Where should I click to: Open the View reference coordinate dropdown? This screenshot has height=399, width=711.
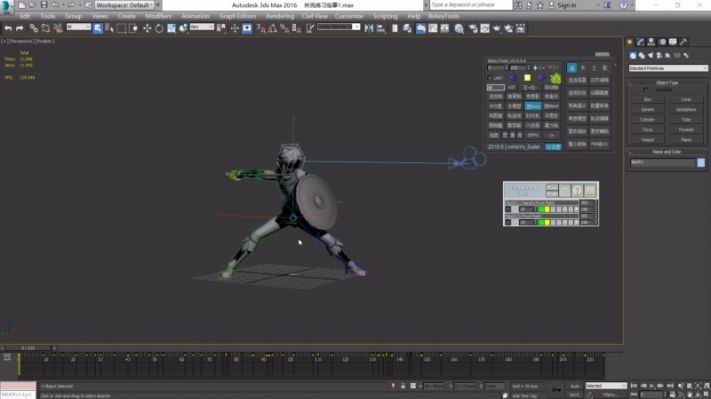pos(202,27)
